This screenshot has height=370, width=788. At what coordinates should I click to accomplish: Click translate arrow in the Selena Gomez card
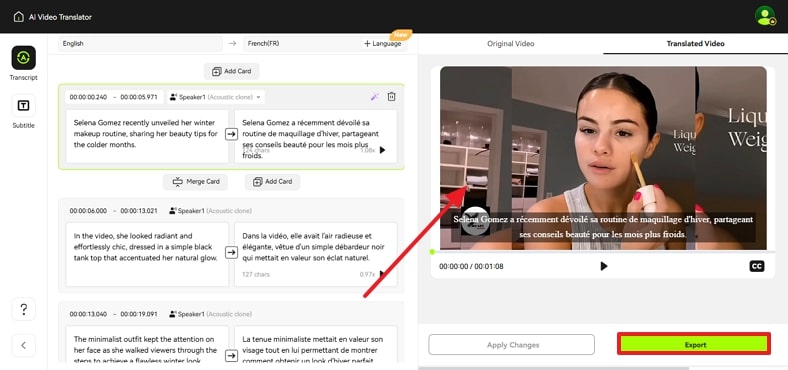[x=231, y=134]
